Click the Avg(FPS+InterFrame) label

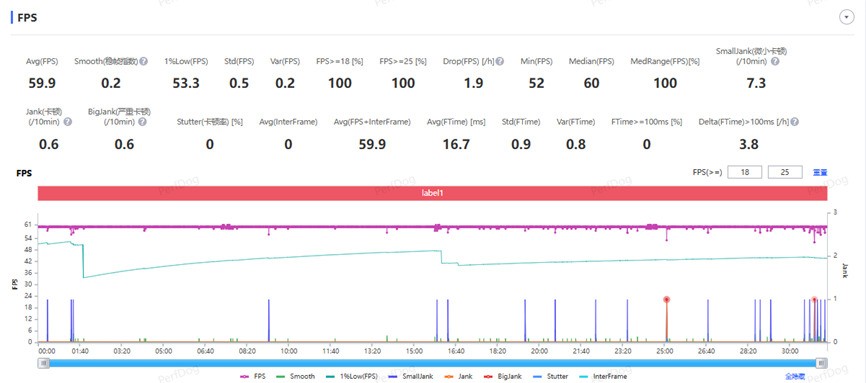pyautogui.click(x=372, y=122)
